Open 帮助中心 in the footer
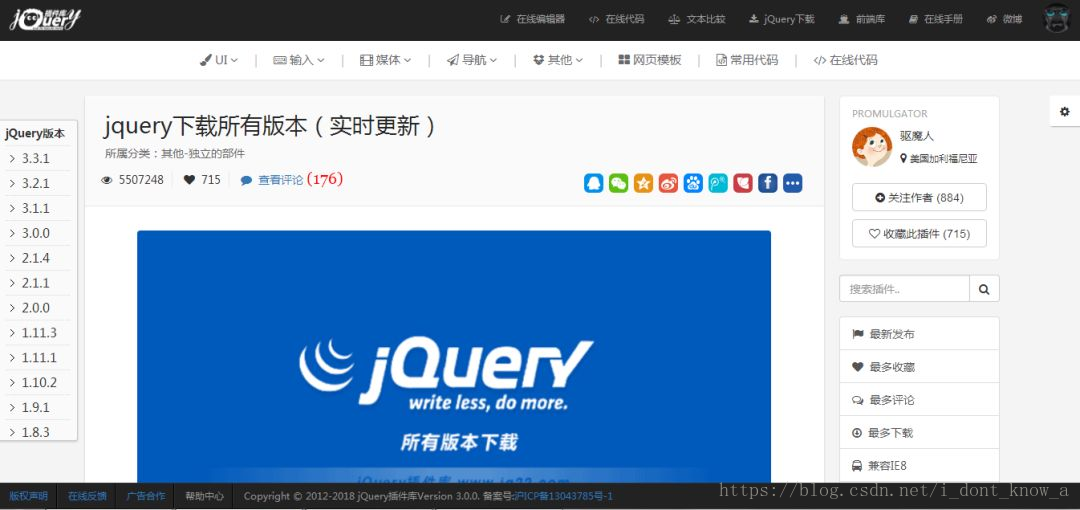Image resolution: width=1080 pixels, height=510 pixels. pyautogui.click(x=205, y=496)
